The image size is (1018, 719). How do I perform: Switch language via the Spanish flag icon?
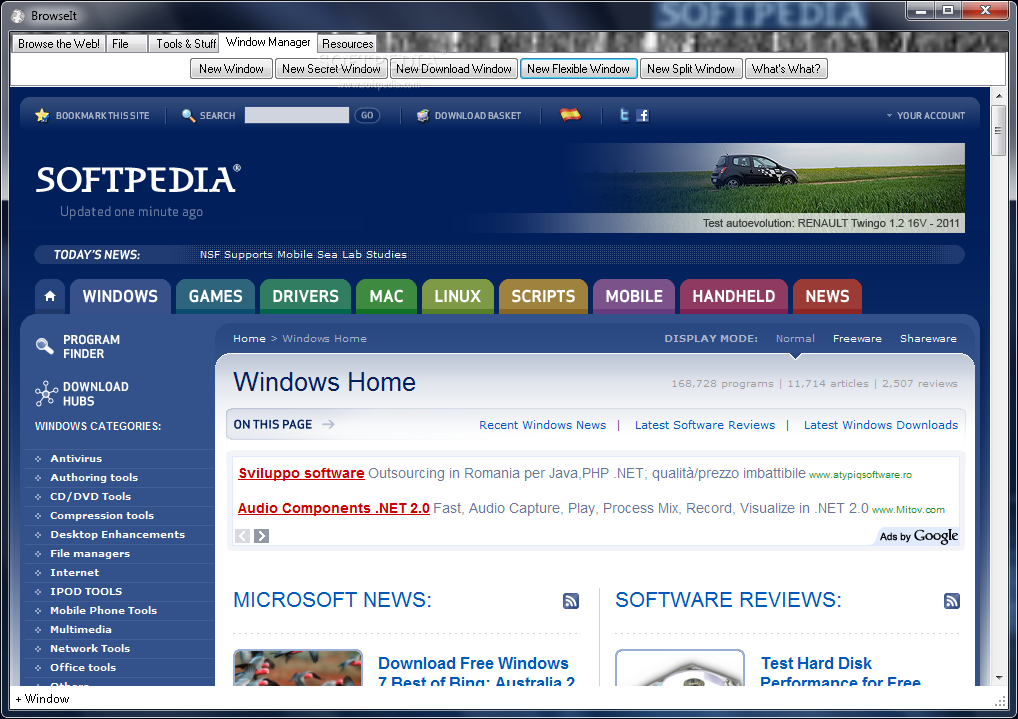pos(571,115)
